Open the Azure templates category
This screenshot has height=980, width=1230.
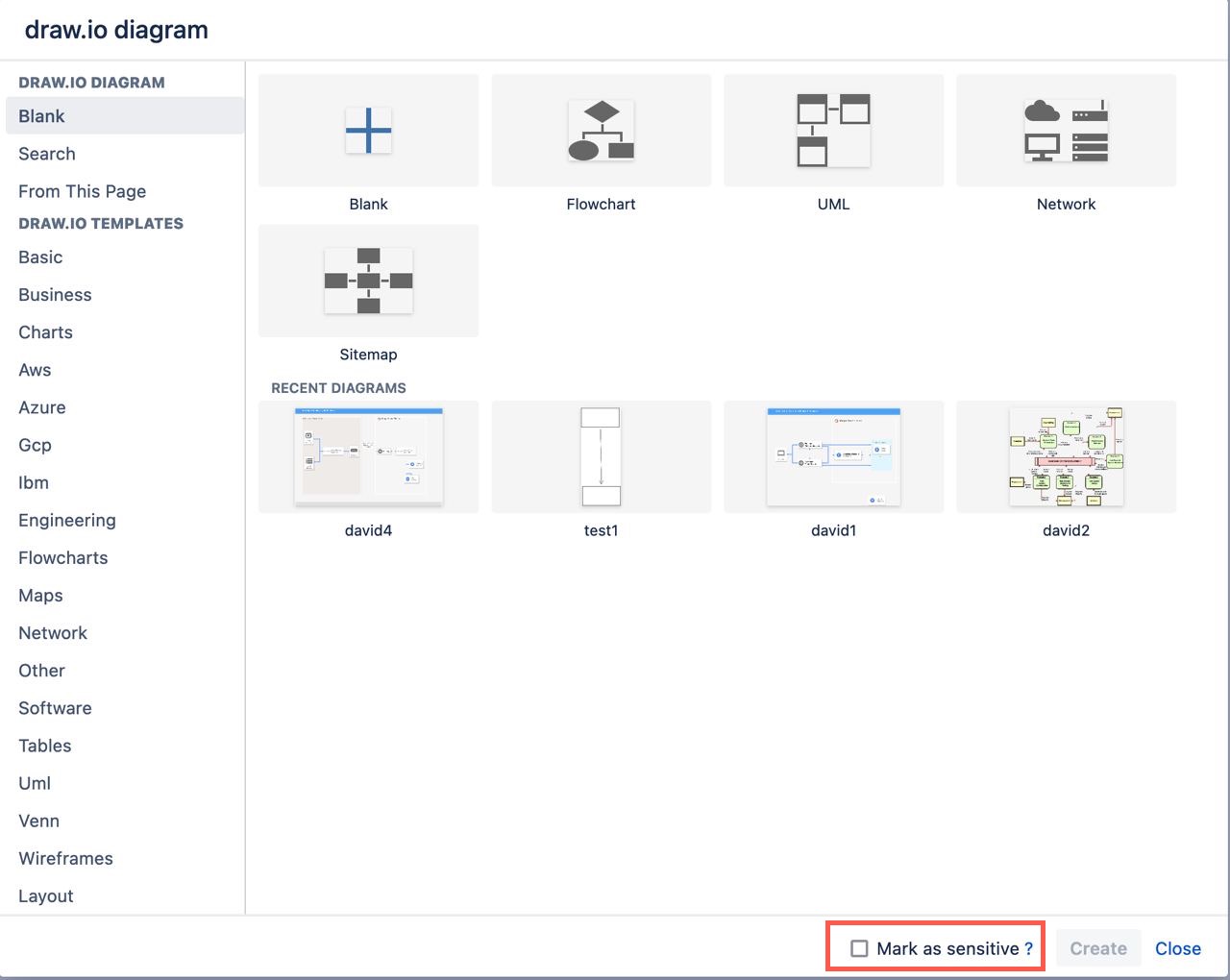pyautogui.click(x=41, y=407)
